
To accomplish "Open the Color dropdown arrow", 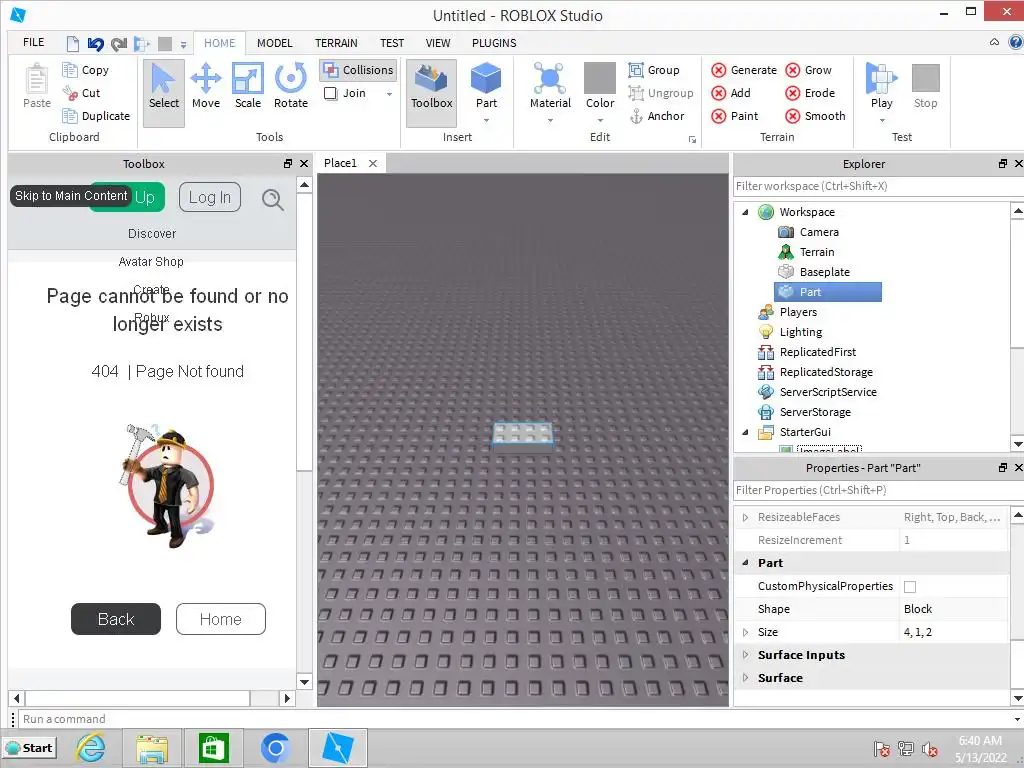I will 600,121.
